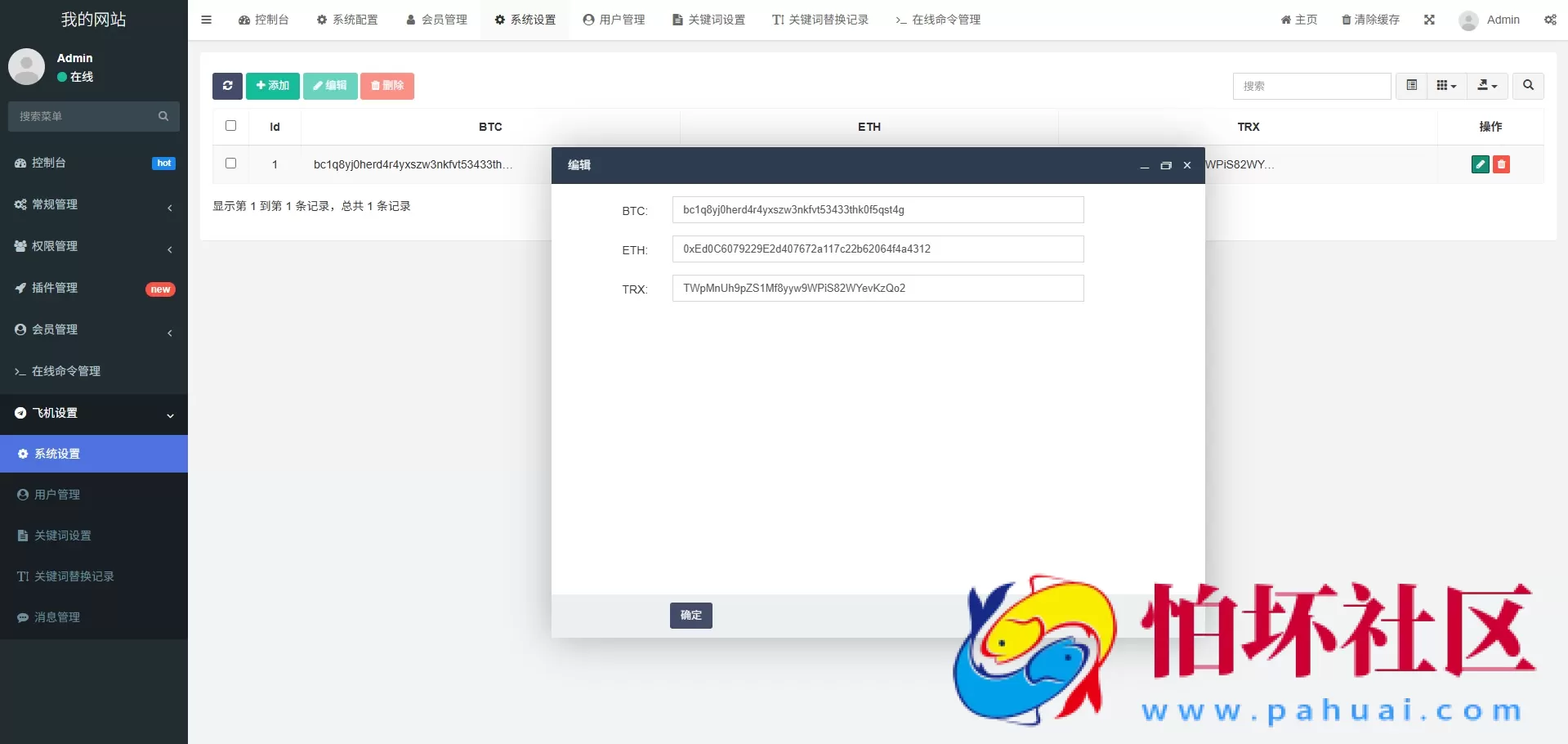Check the checkbox in the search menu sidebar header
1568x744 pixels.
(163, 116)
